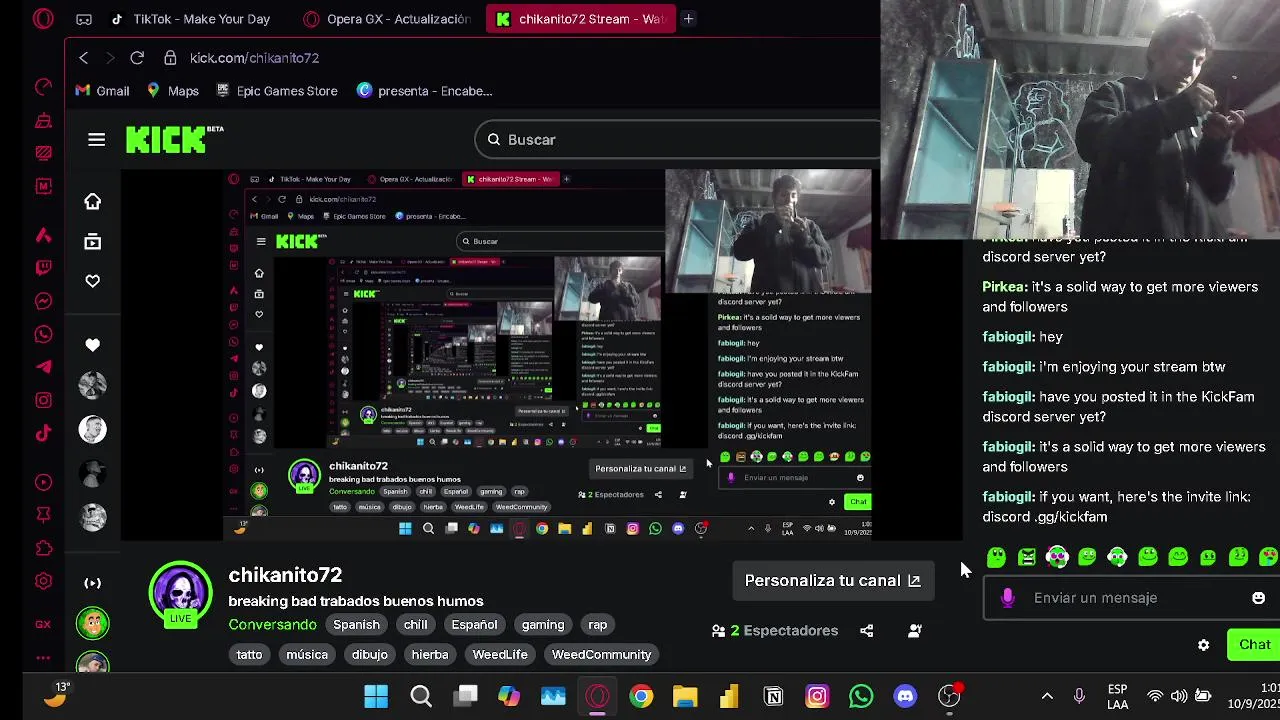This screenshot has width=1280, height=720.
Task: Click the first green Kick emote
Action: point(996,557)
